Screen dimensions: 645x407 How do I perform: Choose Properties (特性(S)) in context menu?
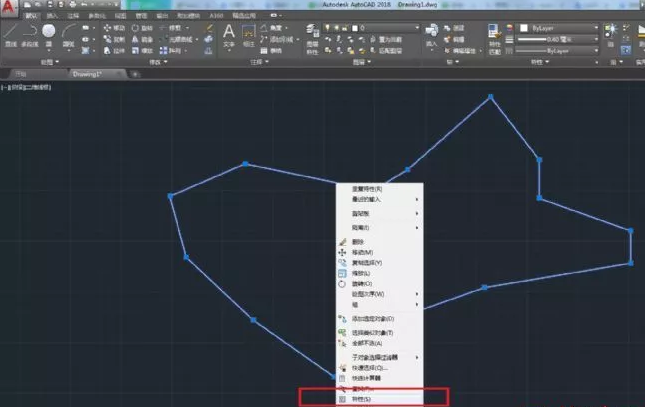[x=380, y=399]
